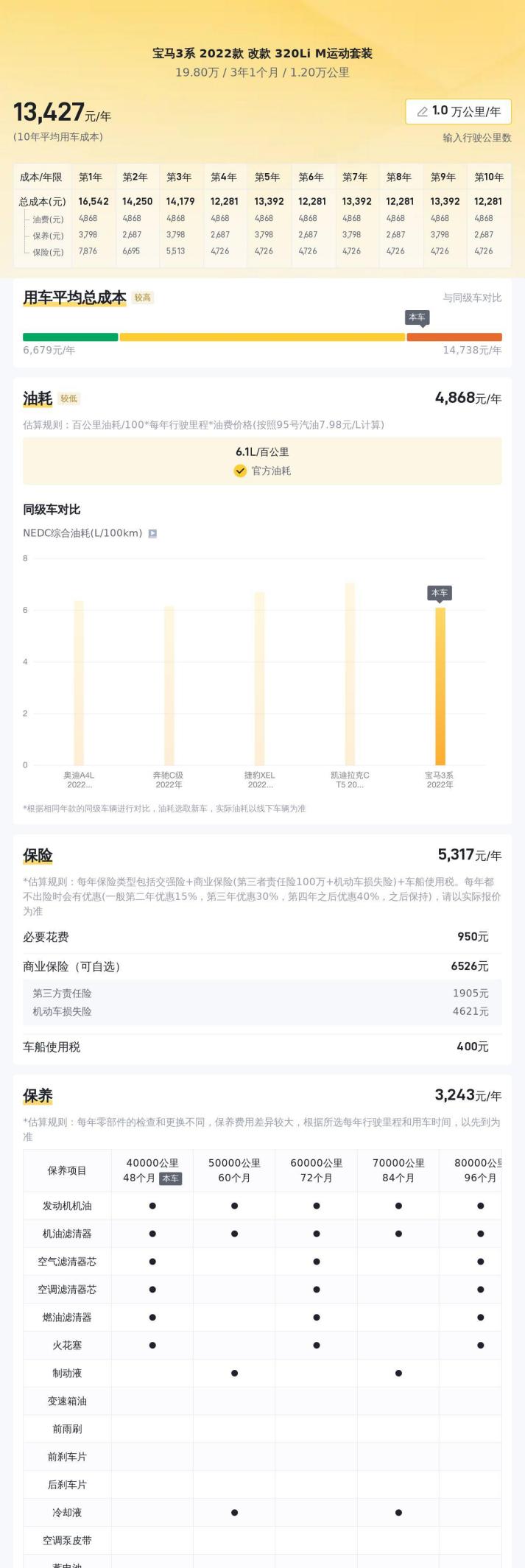Click the 发动机机油 dot in the 50000公里 column
The width and height of the screenshot is (525, 1568).
tap(234, 1206)
